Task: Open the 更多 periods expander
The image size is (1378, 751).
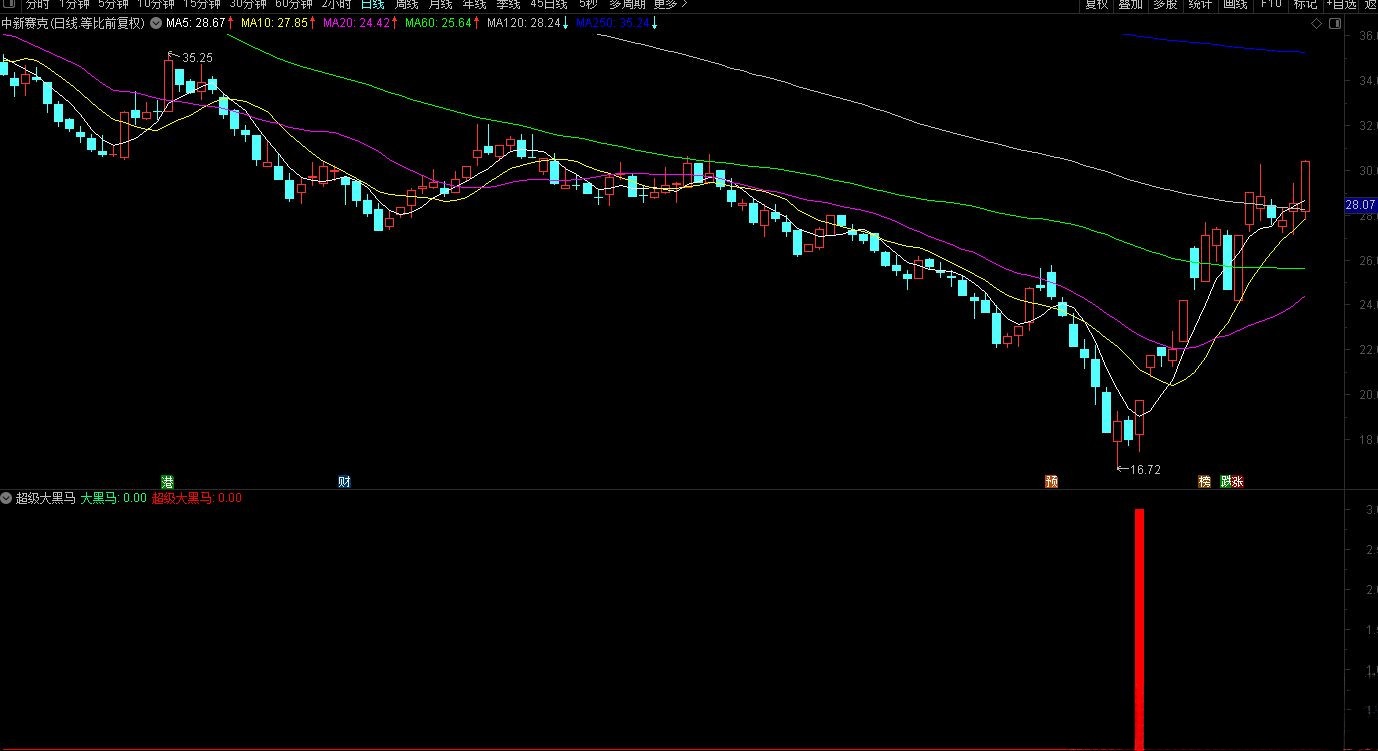Action: [x=669, y=4]
